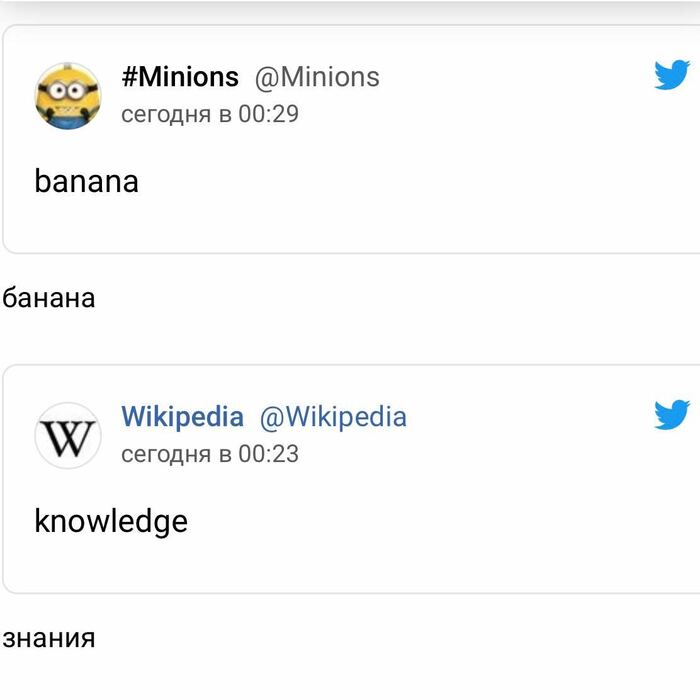
Task: Select the translation caption 'знания'
Action: point(49,638)
